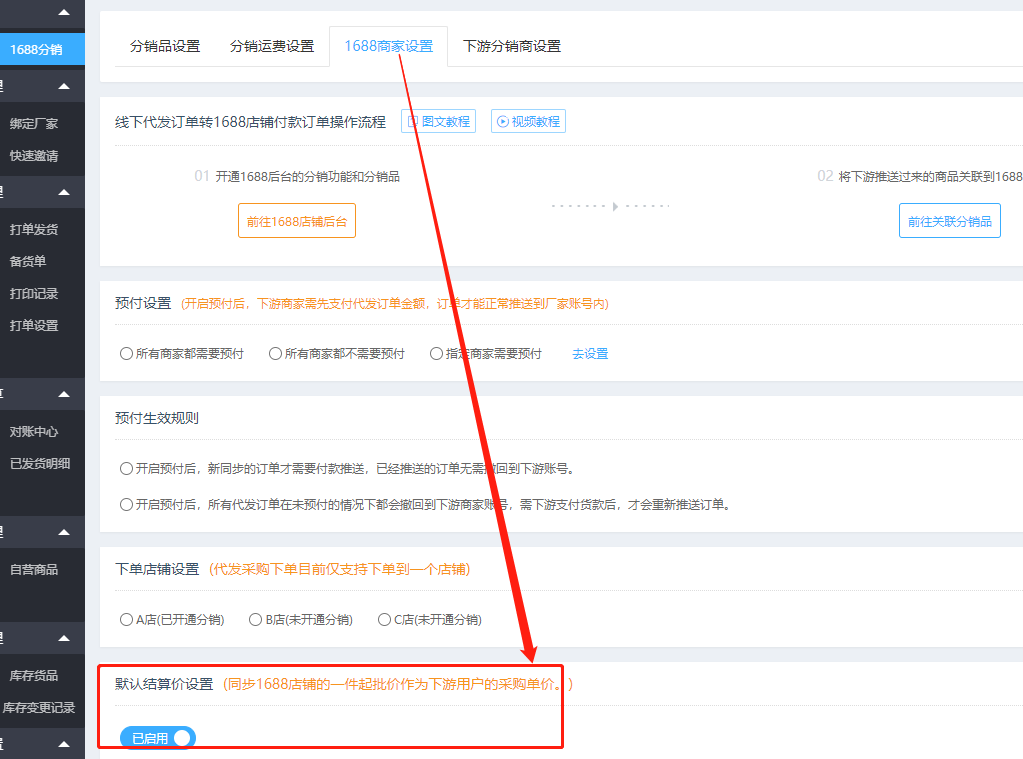Click 前往关联分销品 button

tap(949, 221)
